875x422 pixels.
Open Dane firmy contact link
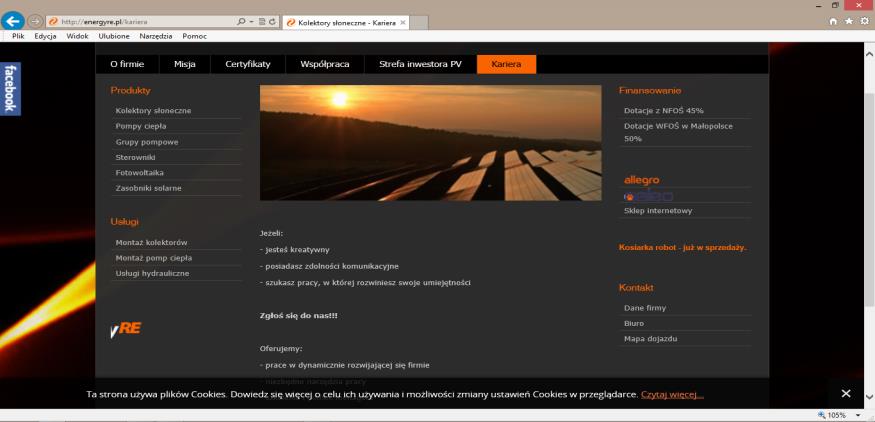pyautogui.click(x=645, y=308)
